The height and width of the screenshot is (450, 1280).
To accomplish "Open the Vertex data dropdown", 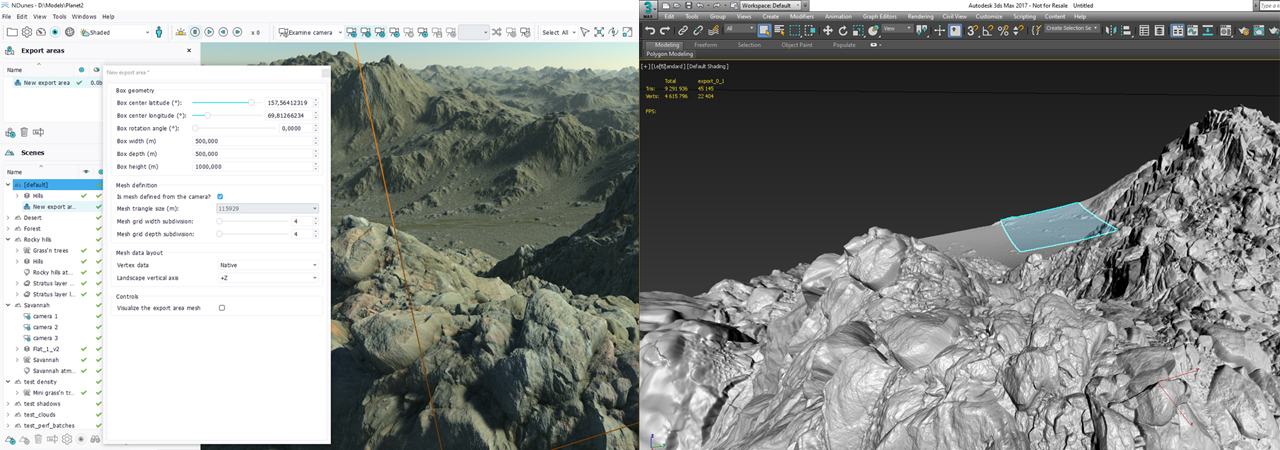I will tap(267, 265).
